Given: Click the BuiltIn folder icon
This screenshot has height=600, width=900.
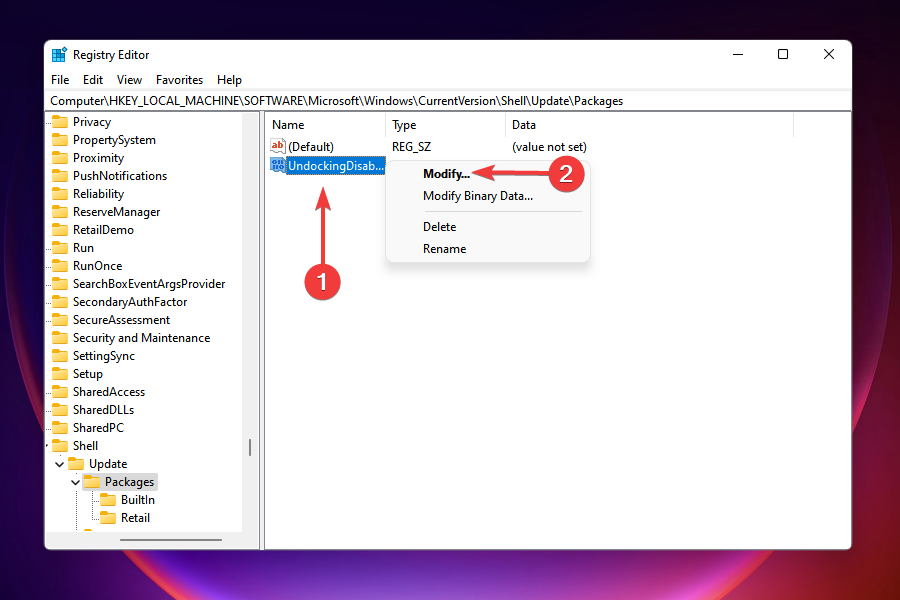Looking at the screenshot, I should tap(108, 500).
